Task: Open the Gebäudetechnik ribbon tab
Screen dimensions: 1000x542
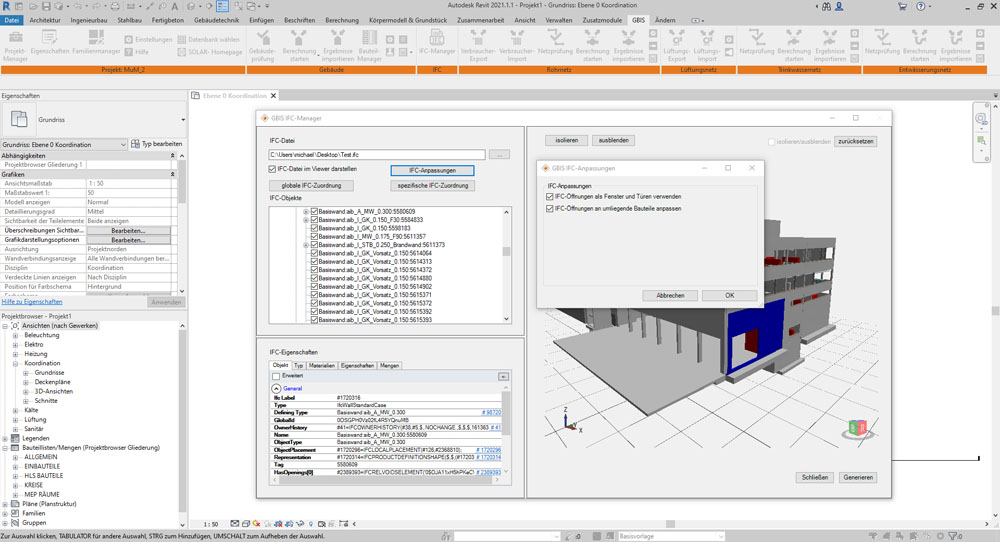Action: click(216, 20)
